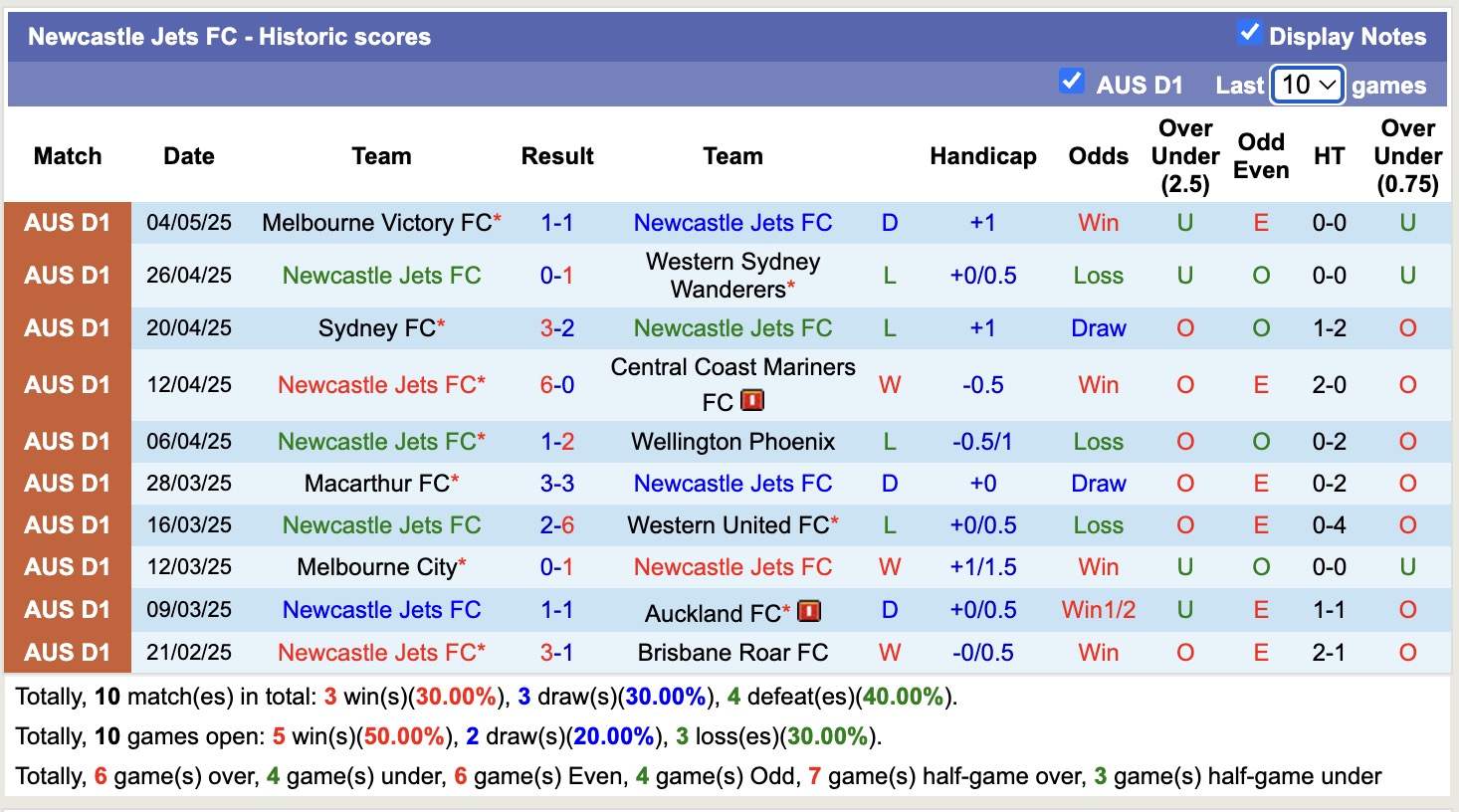Image resolution: width=1459 pixels, height=812 pixels.
Task: Click the 6-0 result versus Central Coast Mariners
Action: point(557,384)
